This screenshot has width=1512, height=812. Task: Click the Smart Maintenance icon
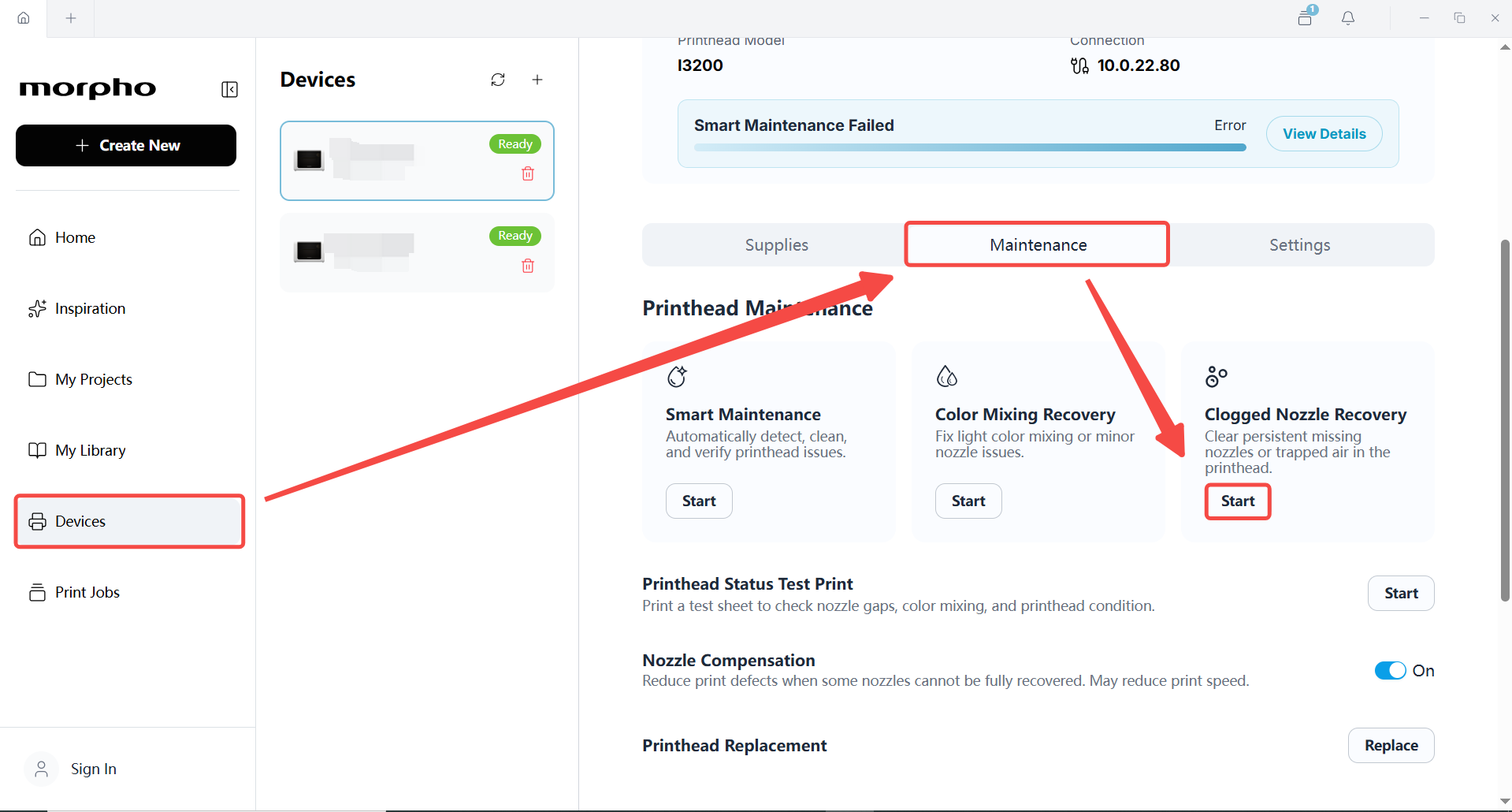pyautogui.click(x=678, y=377)
